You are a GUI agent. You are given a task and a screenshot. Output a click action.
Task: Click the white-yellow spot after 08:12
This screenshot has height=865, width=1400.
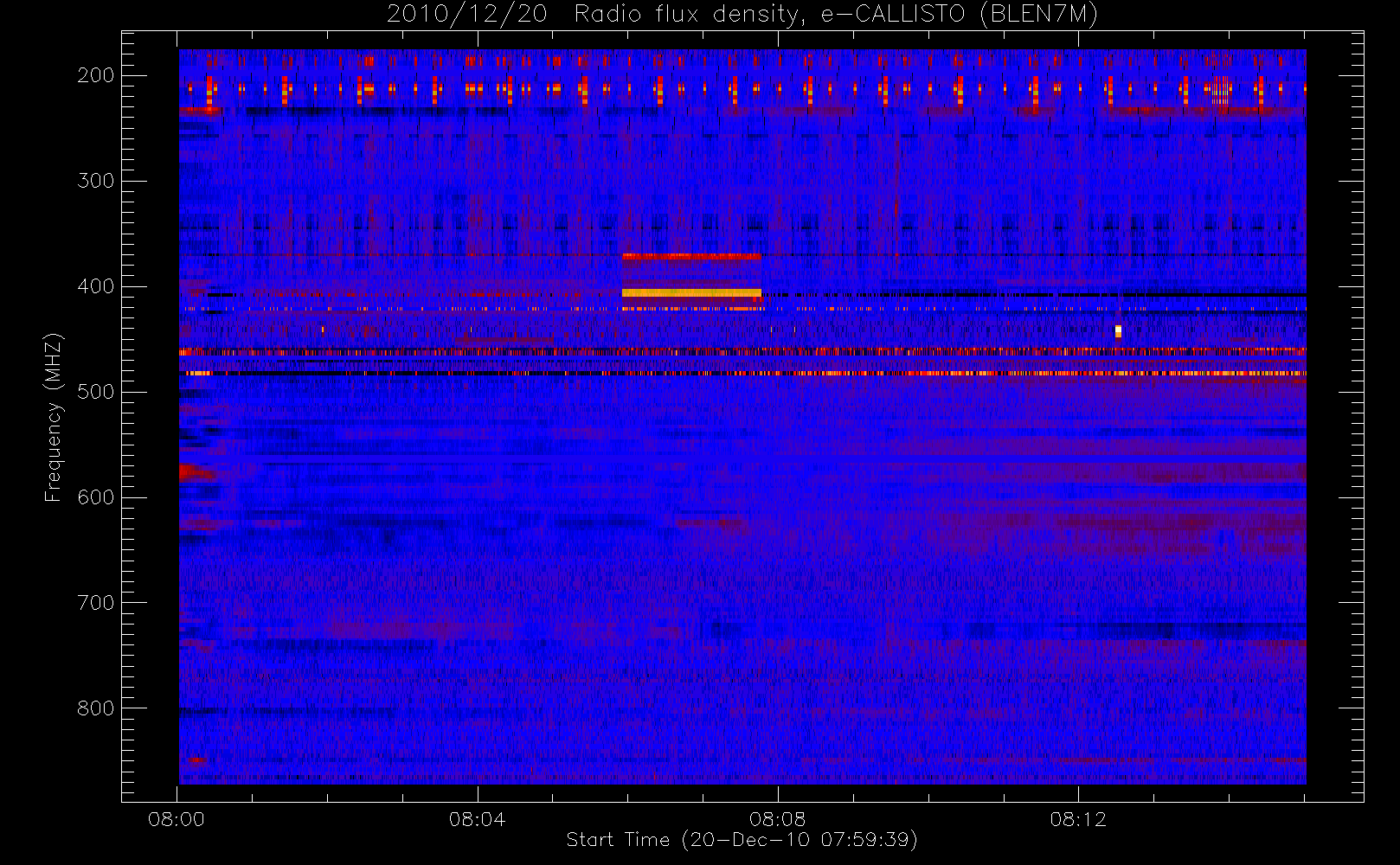click(1118, 331)
